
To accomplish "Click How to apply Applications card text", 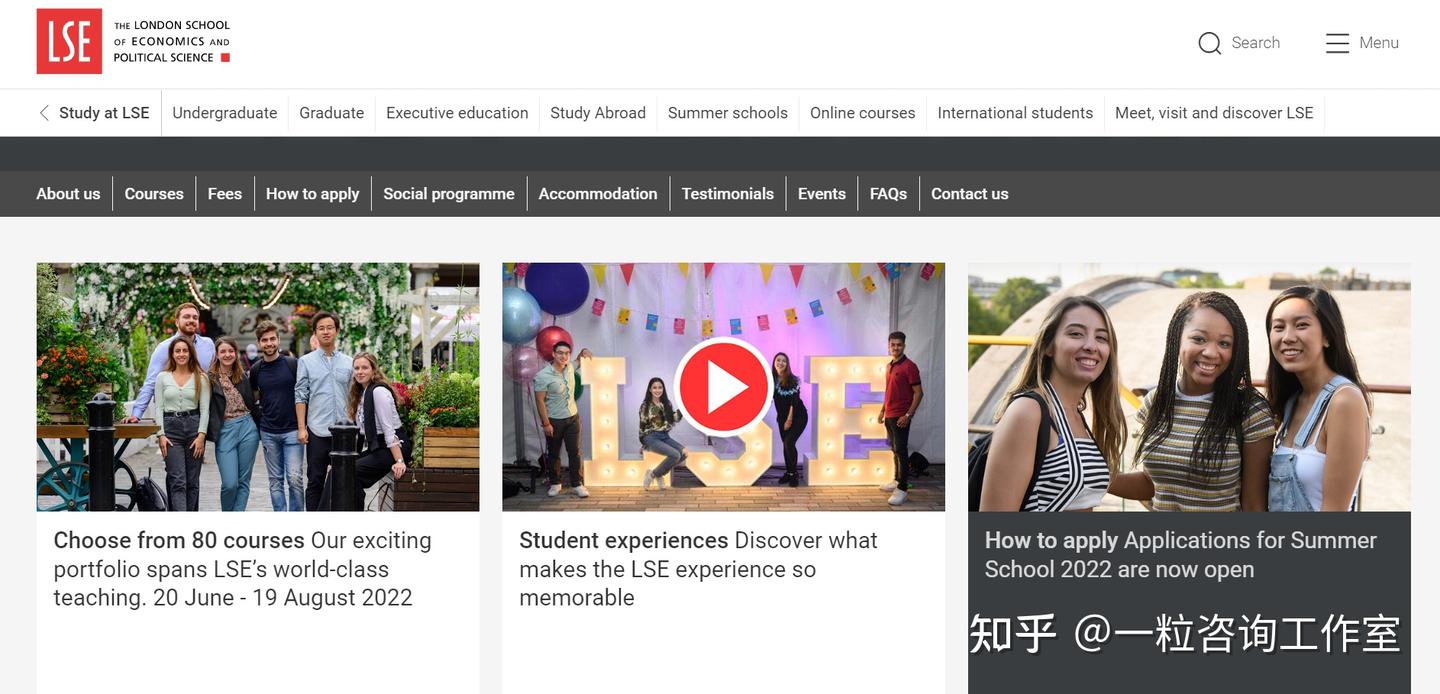I will click(1181, 555).
